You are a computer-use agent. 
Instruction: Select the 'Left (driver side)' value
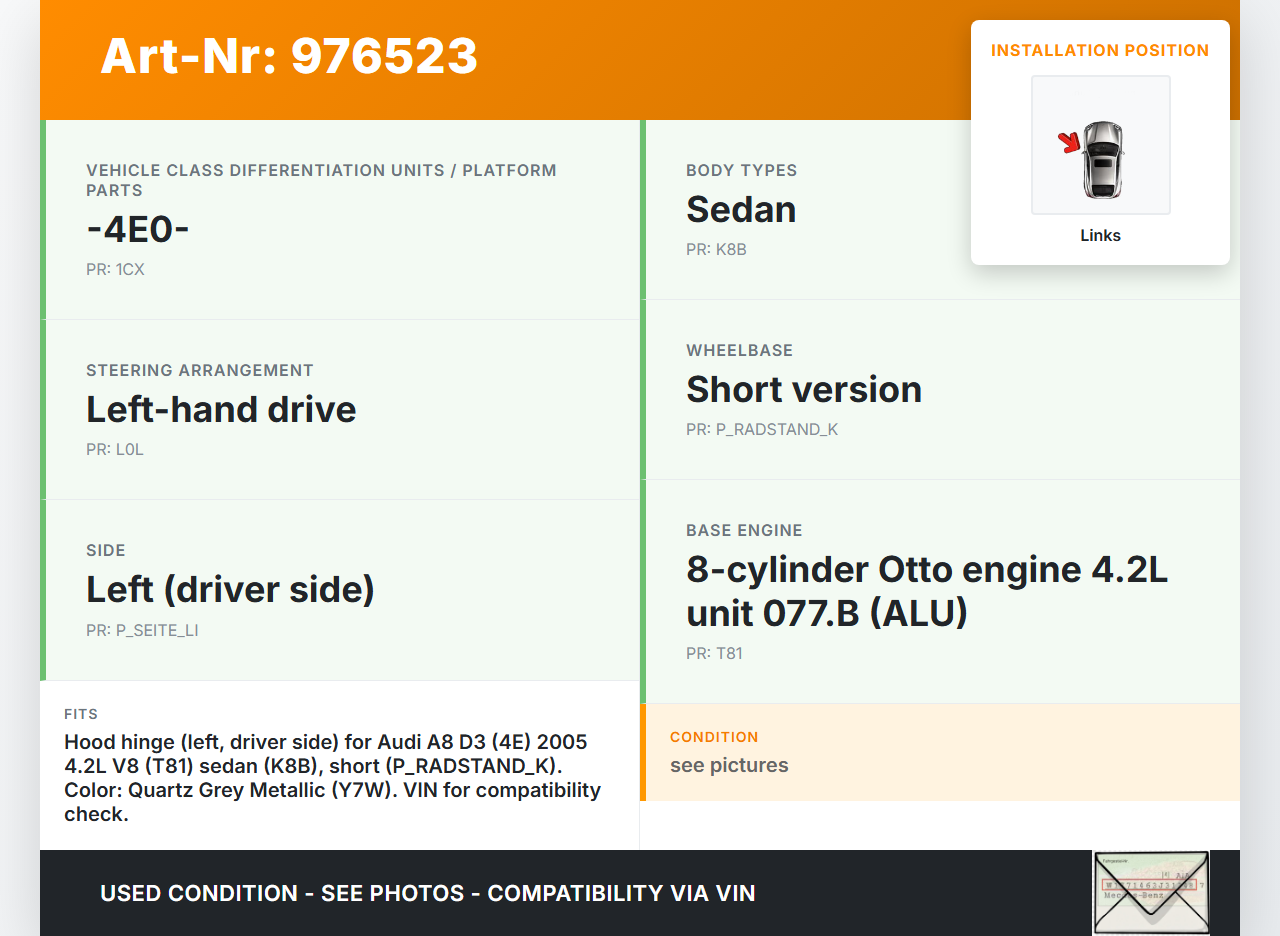pyautogui.click(x=230, y=589)
